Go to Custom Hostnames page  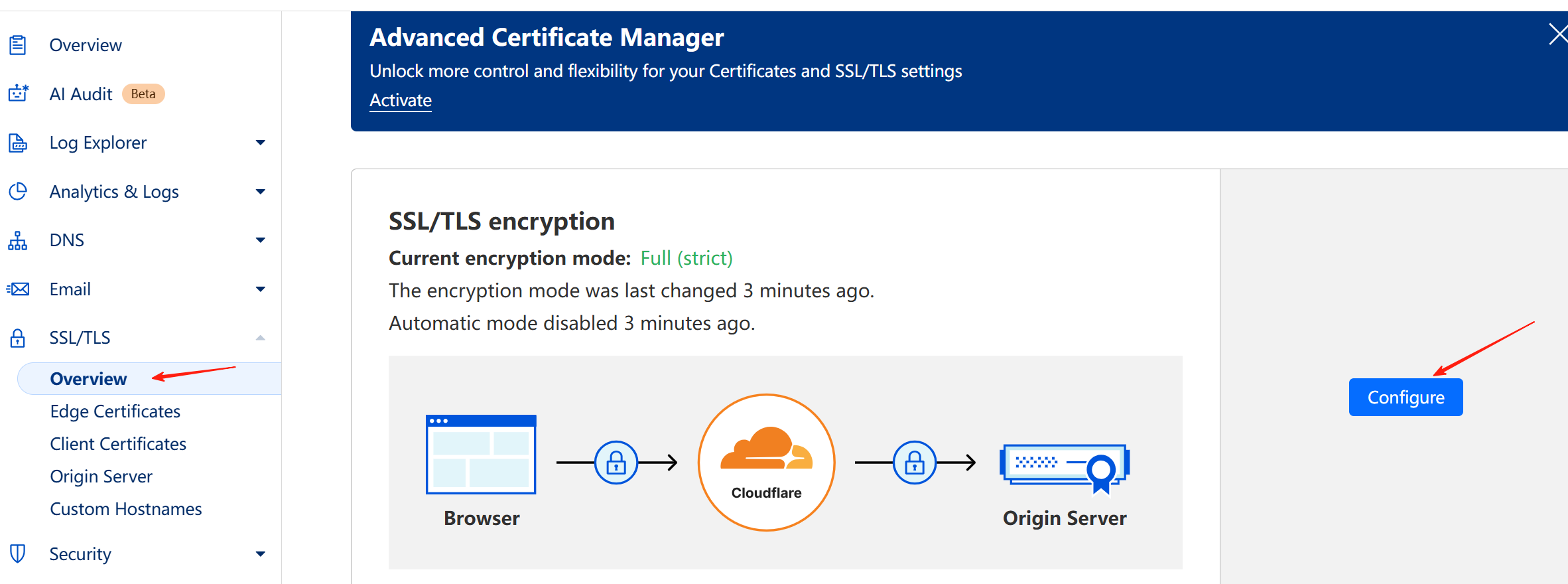pyautogui.click(x=126, y=509)
